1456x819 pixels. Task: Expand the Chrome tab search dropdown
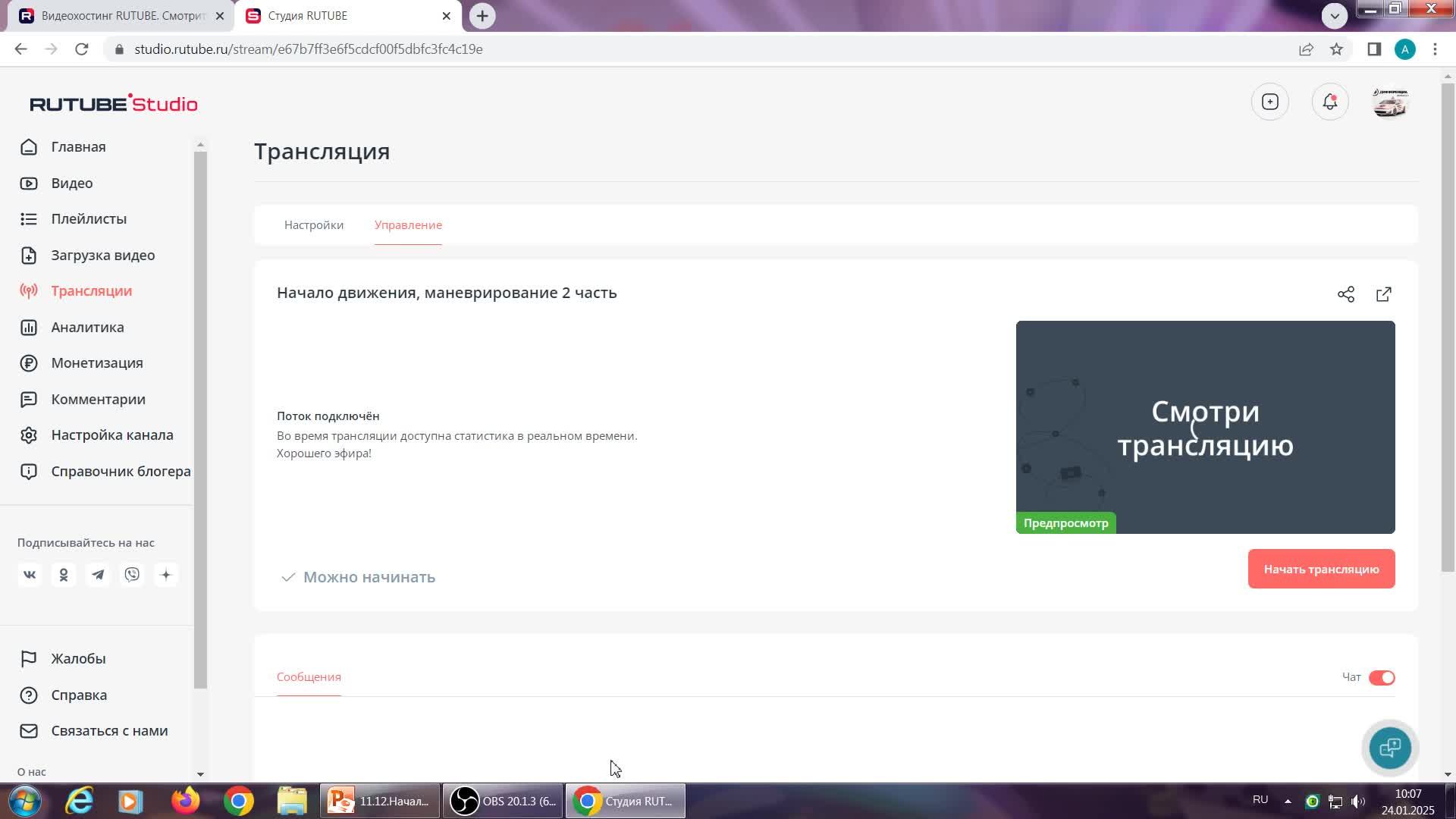(1335, 15)
